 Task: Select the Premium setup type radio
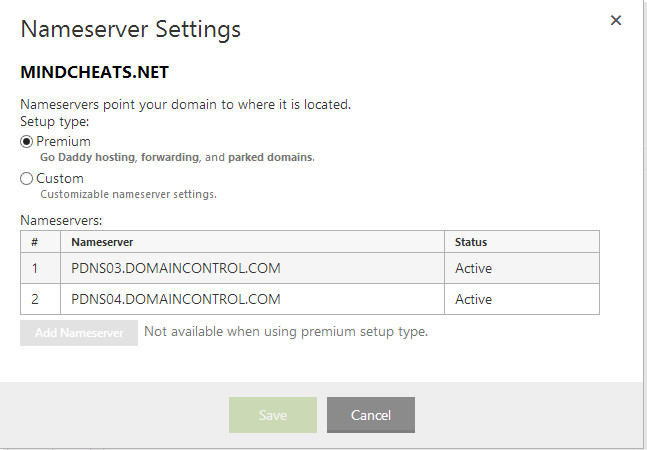[x=26, y=142]
